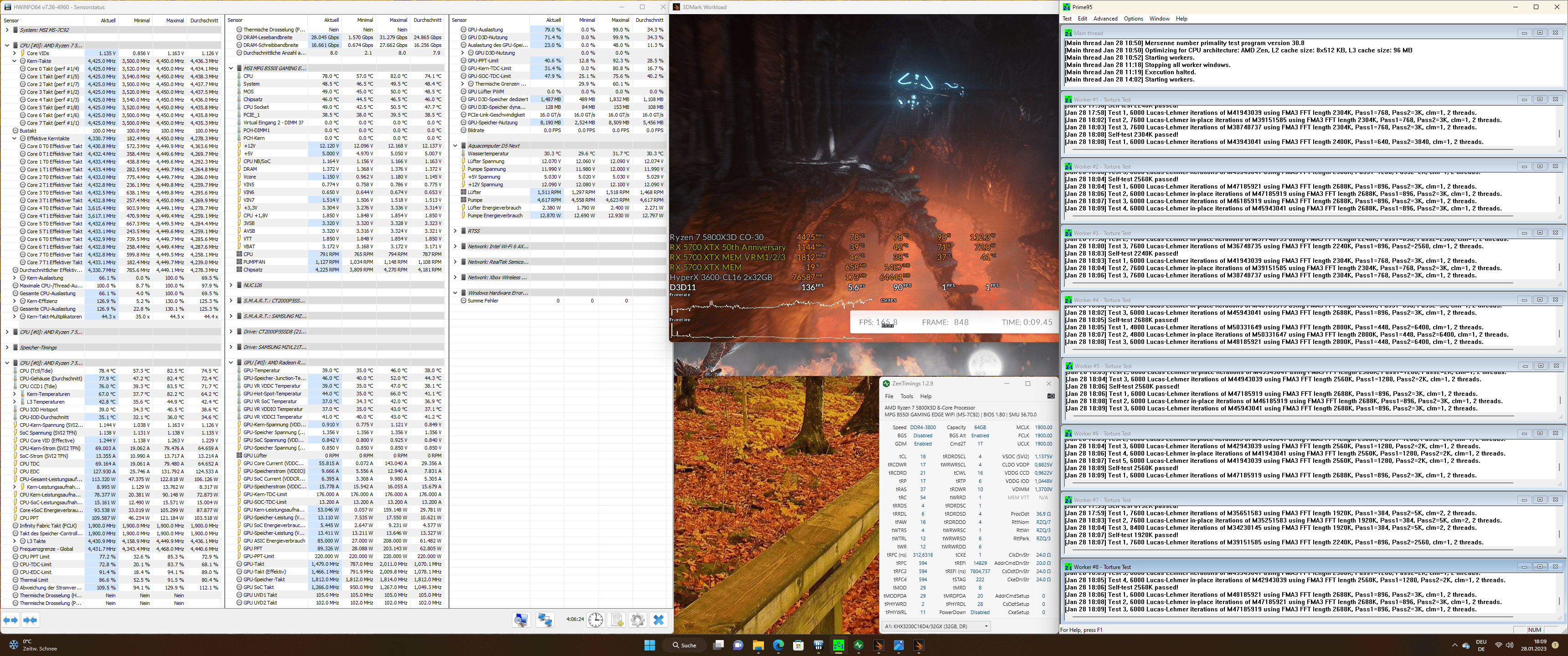Click date and time 18:09 in tray
This screenshot has width=1568, height=656.
(1534, 645)
